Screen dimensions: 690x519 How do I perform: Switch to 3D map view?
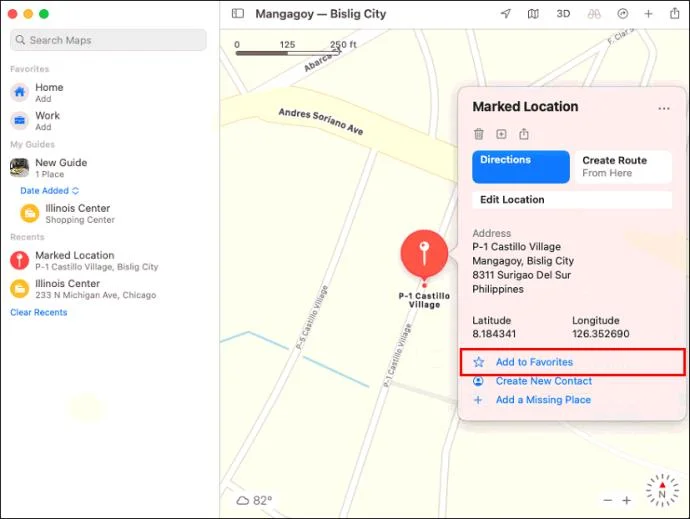pos(563,14)
